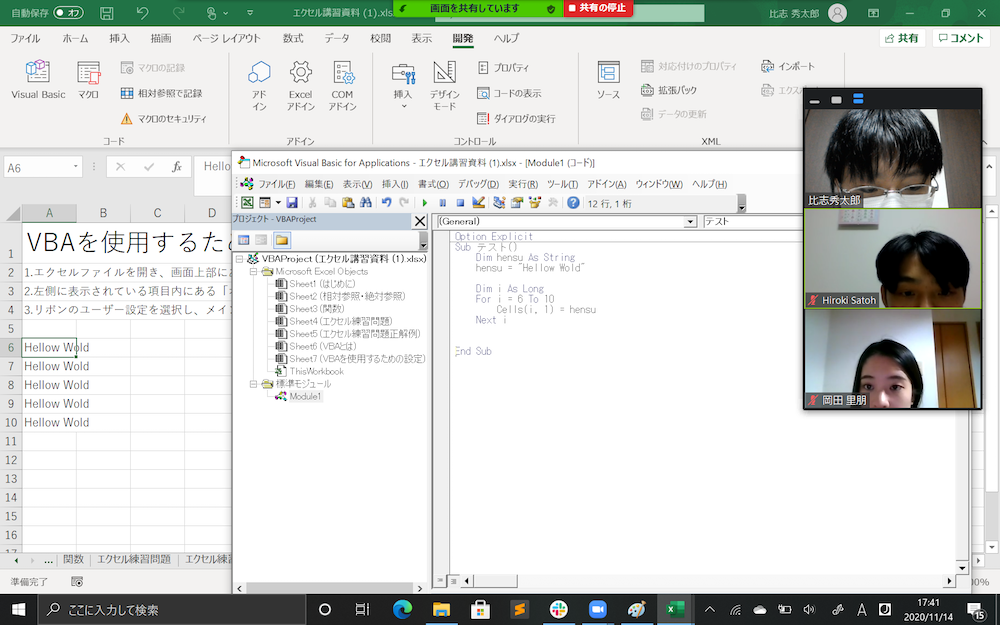This screenshot has width=1000, height=625.
Task: Click the Find binoculars icon in VBA toolbar
Action: click(365, 203)
